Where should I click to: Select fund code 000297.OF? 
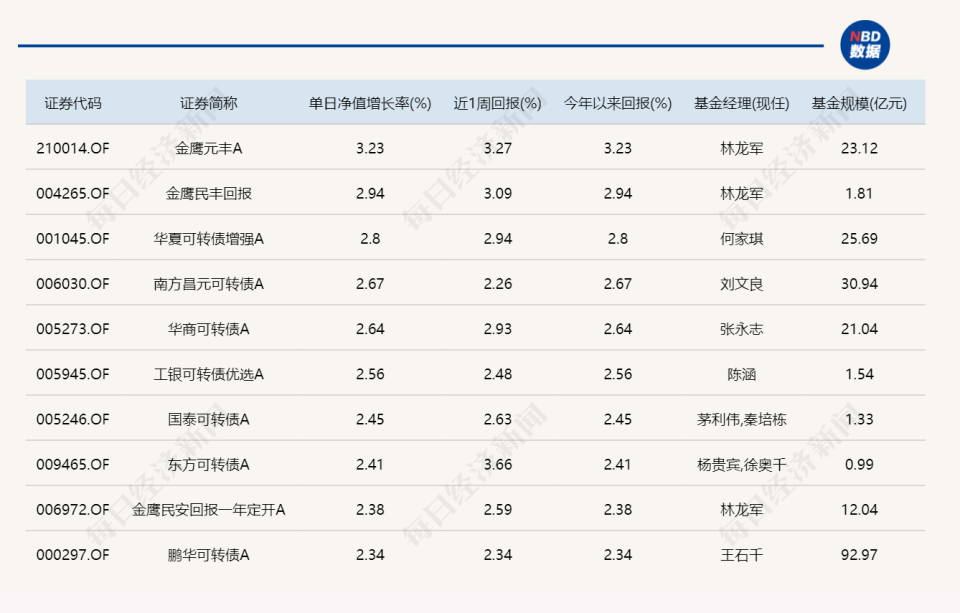point(72,554)
